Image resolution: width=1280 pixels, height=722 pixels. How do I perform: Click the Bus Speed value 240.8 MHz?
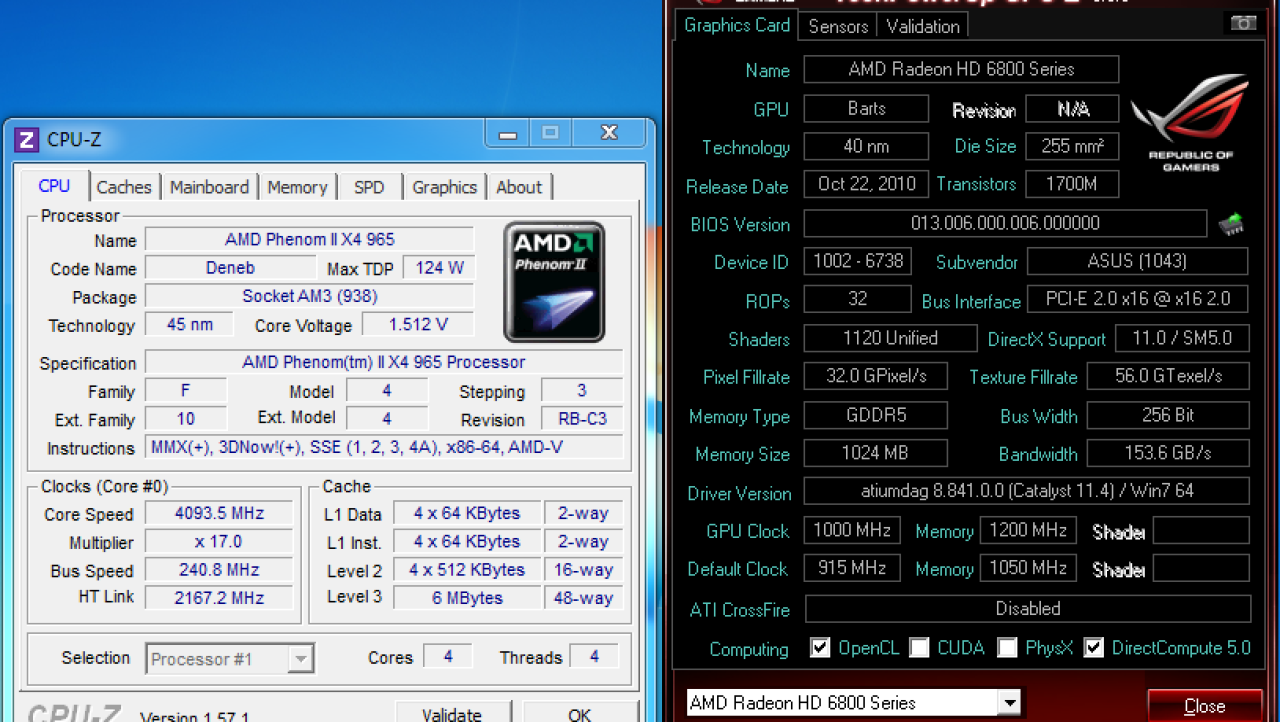click(x=219, y=570)
